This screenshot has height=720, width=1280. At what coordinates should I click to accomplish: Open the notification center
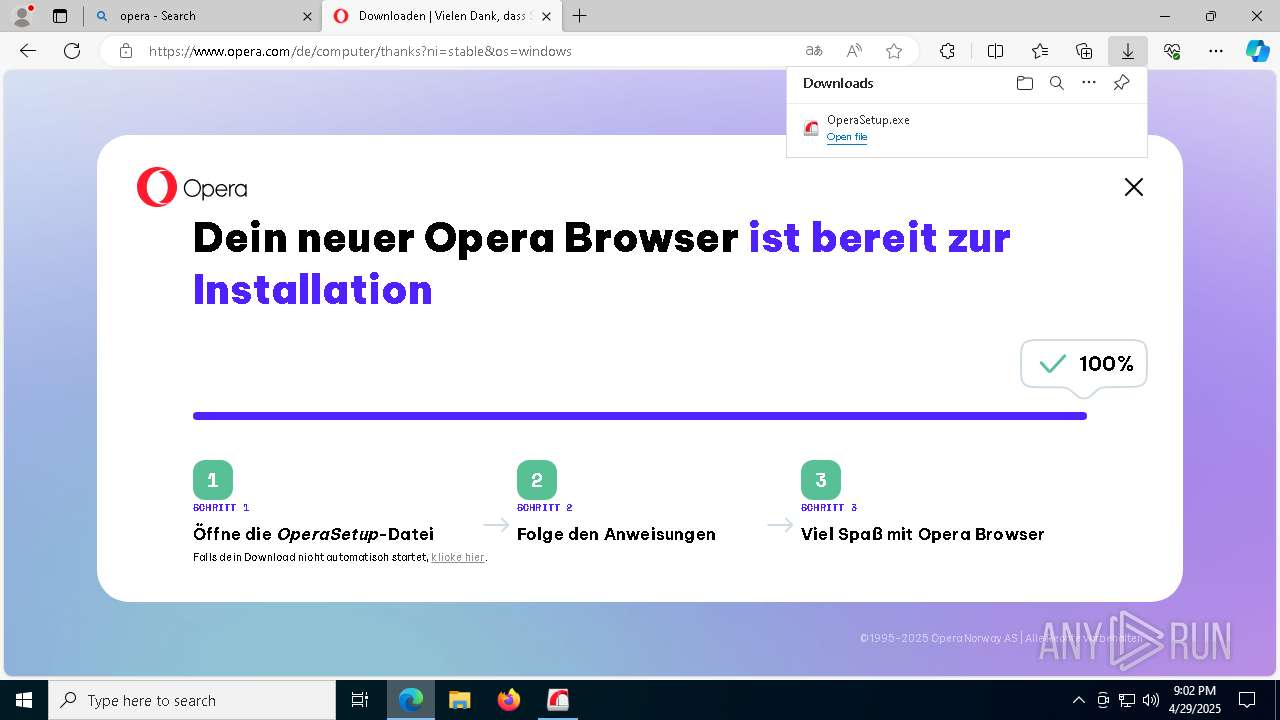pos(1247,700)
